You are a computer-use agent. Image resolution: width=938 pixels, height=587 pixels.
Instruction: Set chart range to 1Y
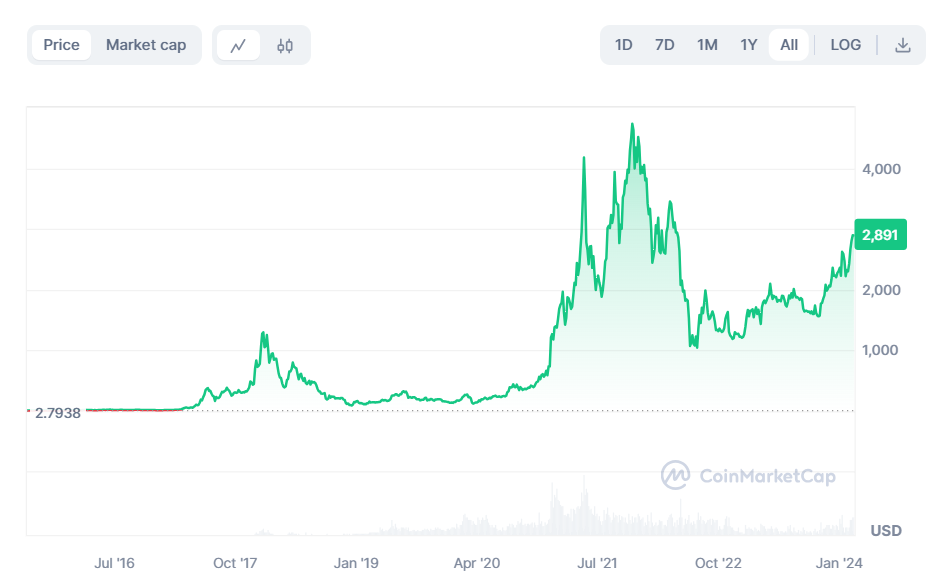point(748,45)
